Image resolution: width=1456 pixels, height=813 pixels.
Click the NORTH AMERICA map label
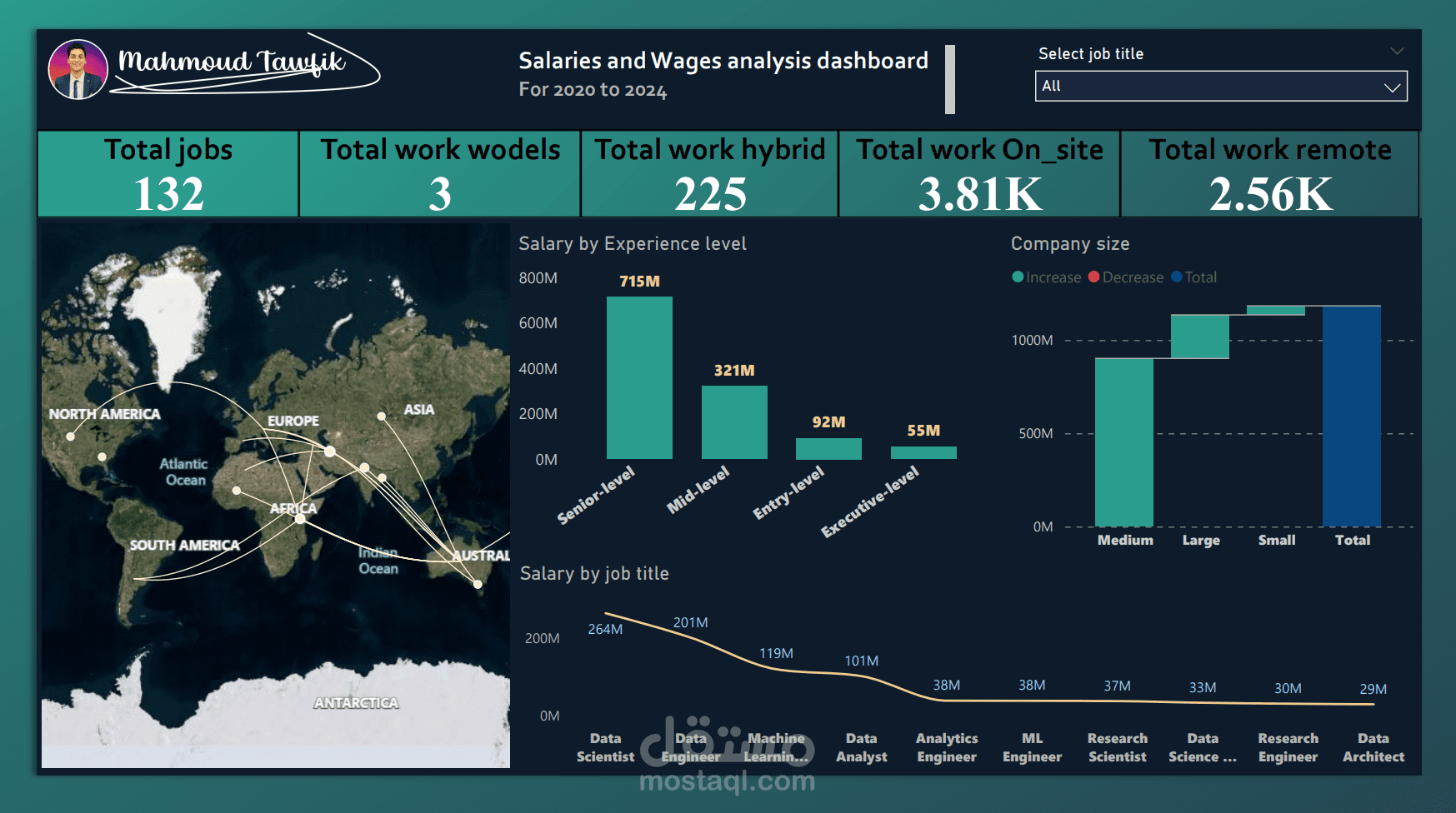click(104, 414)
